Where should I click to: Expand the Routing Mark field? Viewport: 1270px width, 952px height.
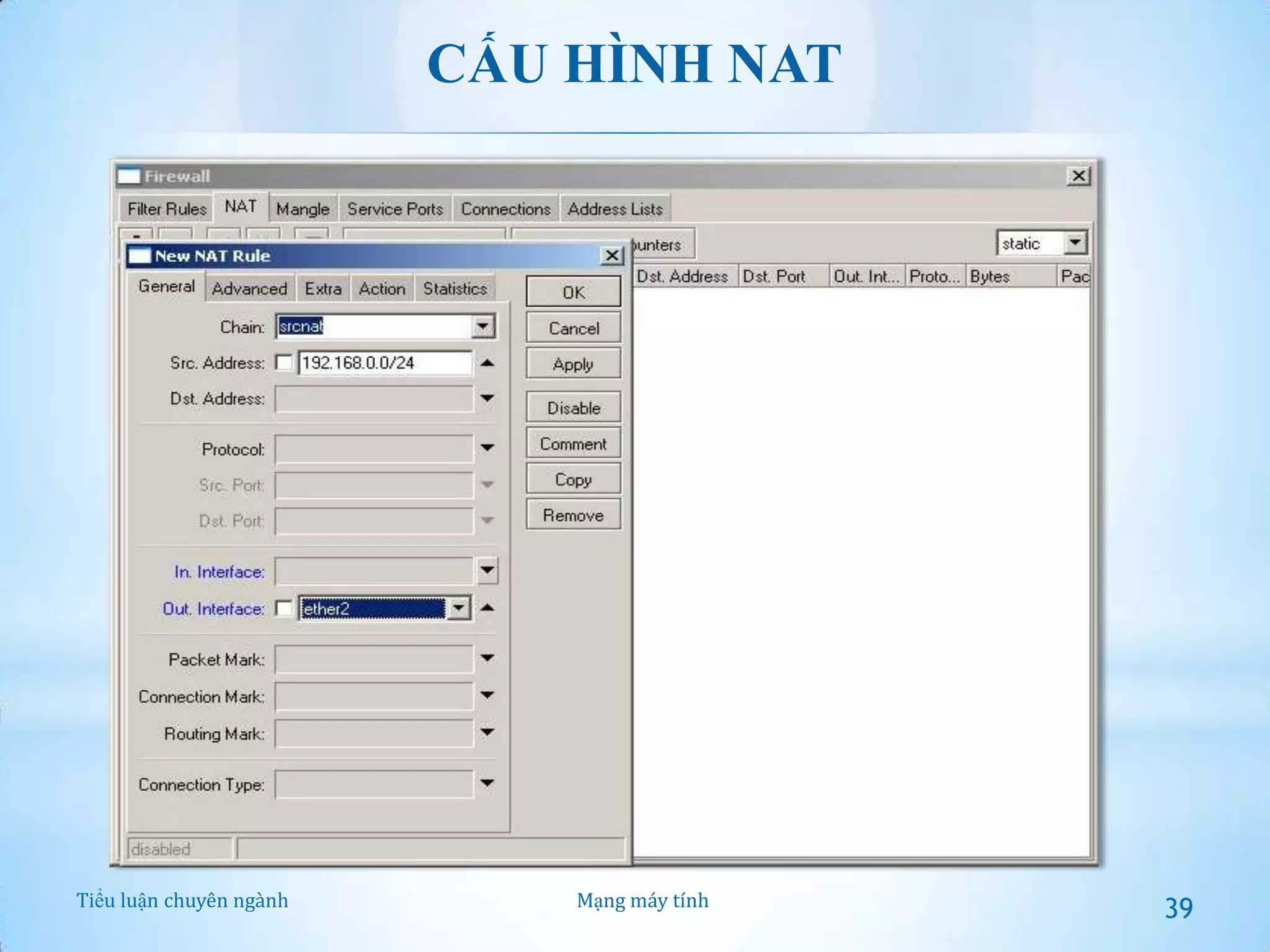(487, 733)
